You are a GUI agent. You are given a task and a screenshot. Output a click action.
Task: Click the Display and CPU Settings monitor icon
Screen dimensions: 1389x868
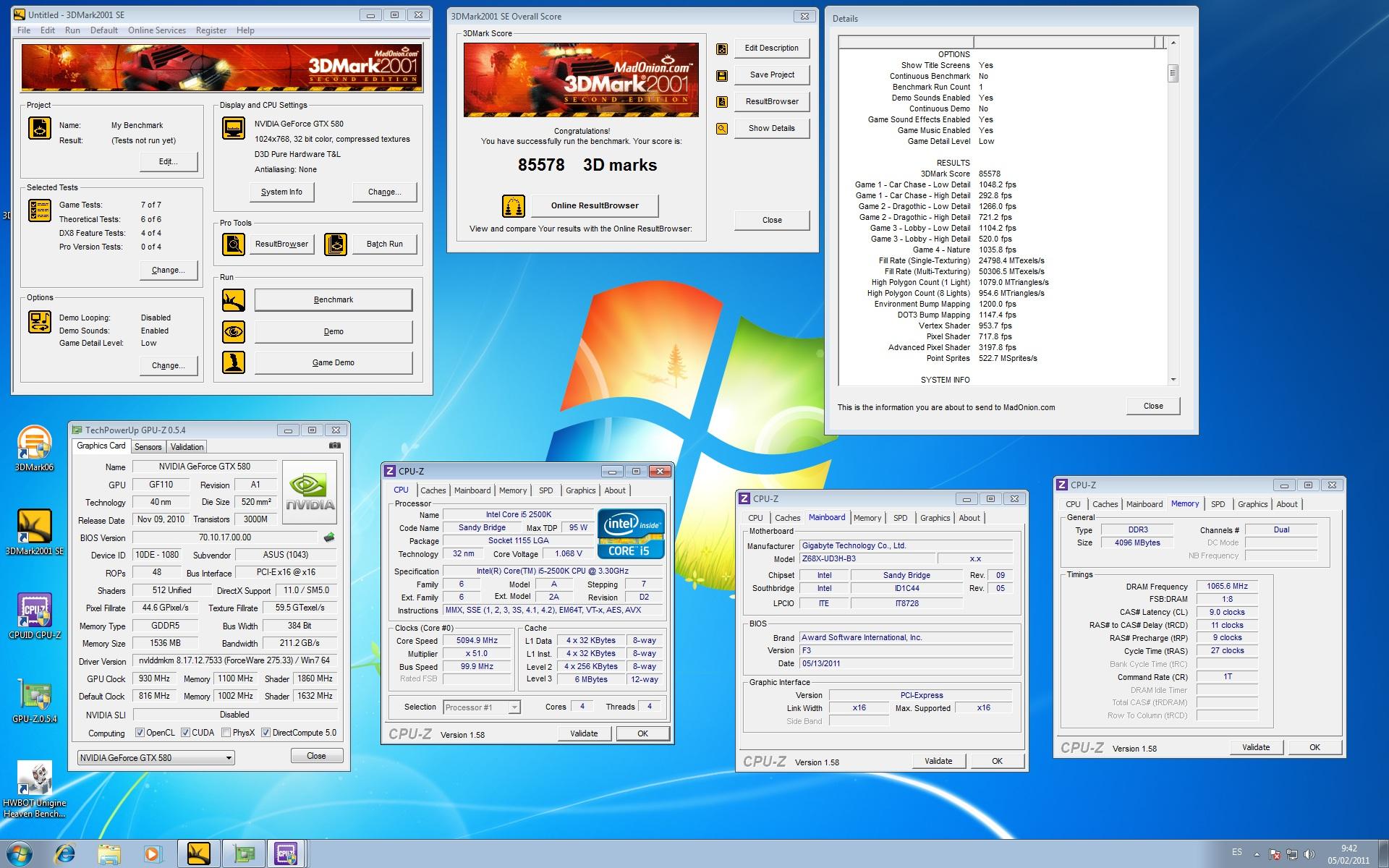234,129
